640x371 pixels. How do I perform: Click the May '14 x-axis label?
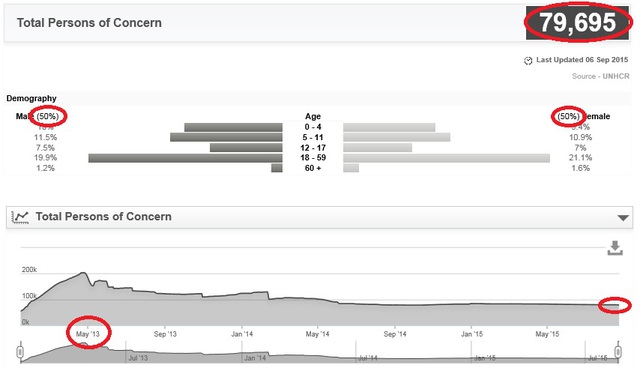(318, 334)
